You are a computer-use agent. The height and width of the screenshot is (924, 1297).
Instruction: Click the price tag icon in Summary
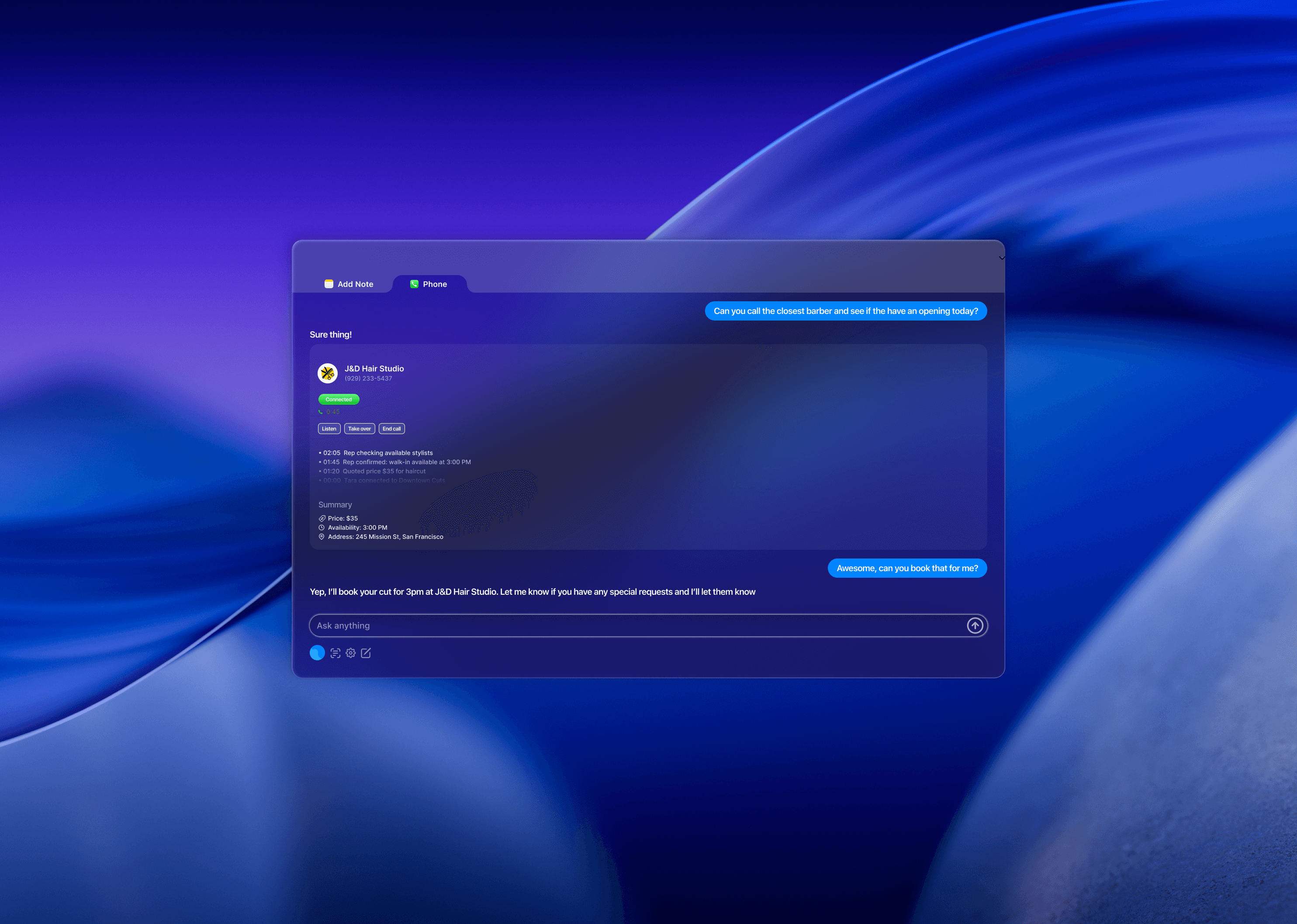(322, 518)
